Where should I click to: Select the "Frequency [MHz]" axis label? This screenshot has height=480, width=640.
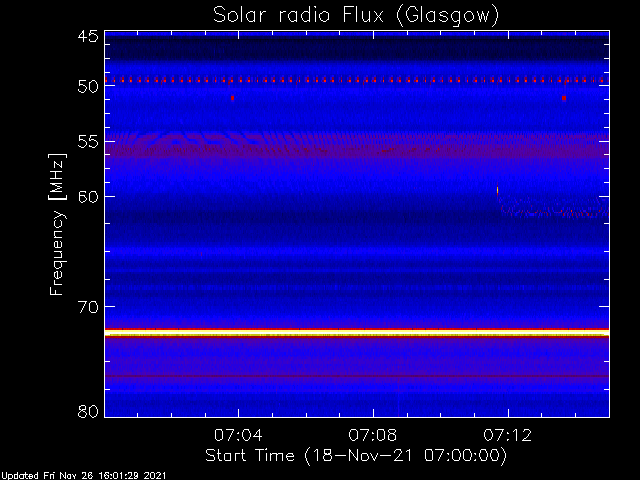[57, 224]
